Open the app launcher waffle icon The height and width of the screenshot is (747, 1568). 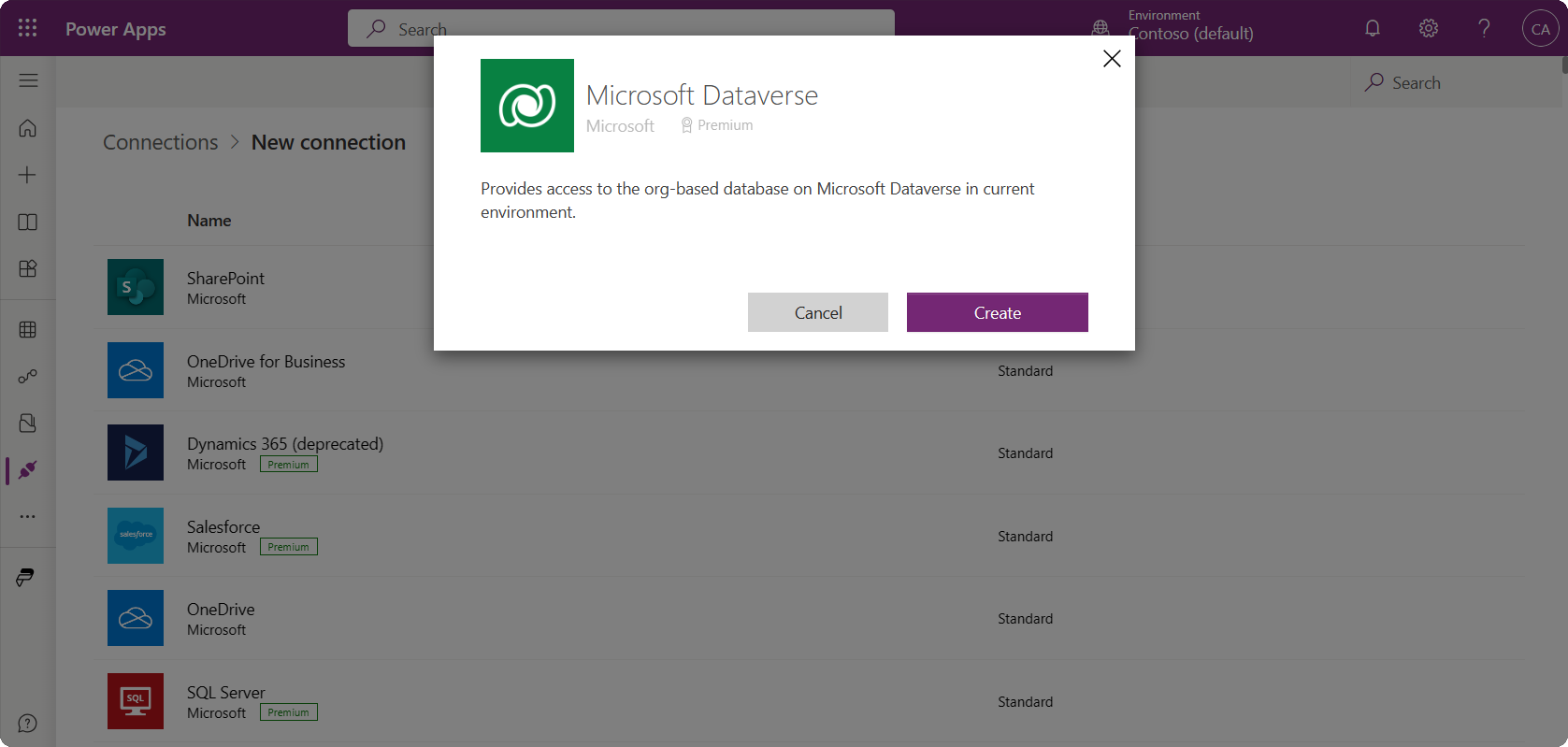coord(27,28)
